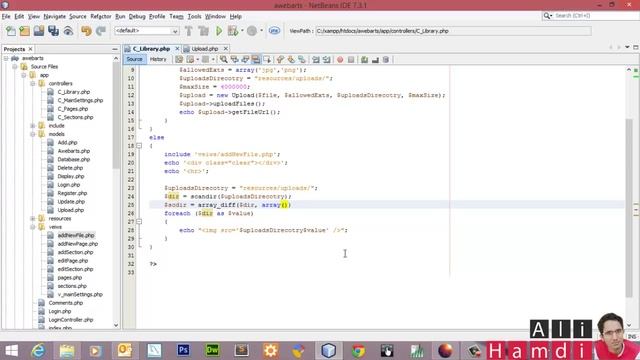Open the Debug Project arrow dropdown
Screen dimensions: 640x360
click(x=242, y=31)
